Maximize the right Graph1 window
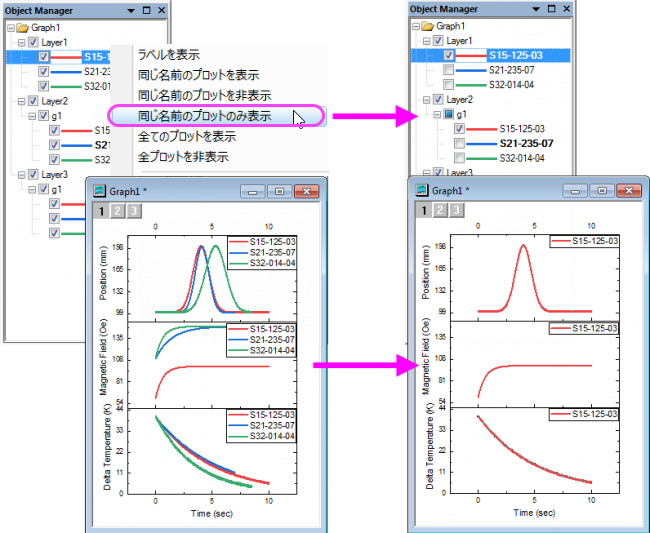 click(x=602, y=191)
